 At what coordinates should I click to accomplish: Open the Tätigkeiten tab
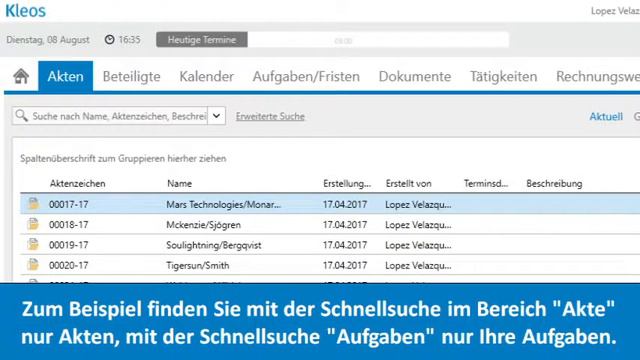[503, 76]
